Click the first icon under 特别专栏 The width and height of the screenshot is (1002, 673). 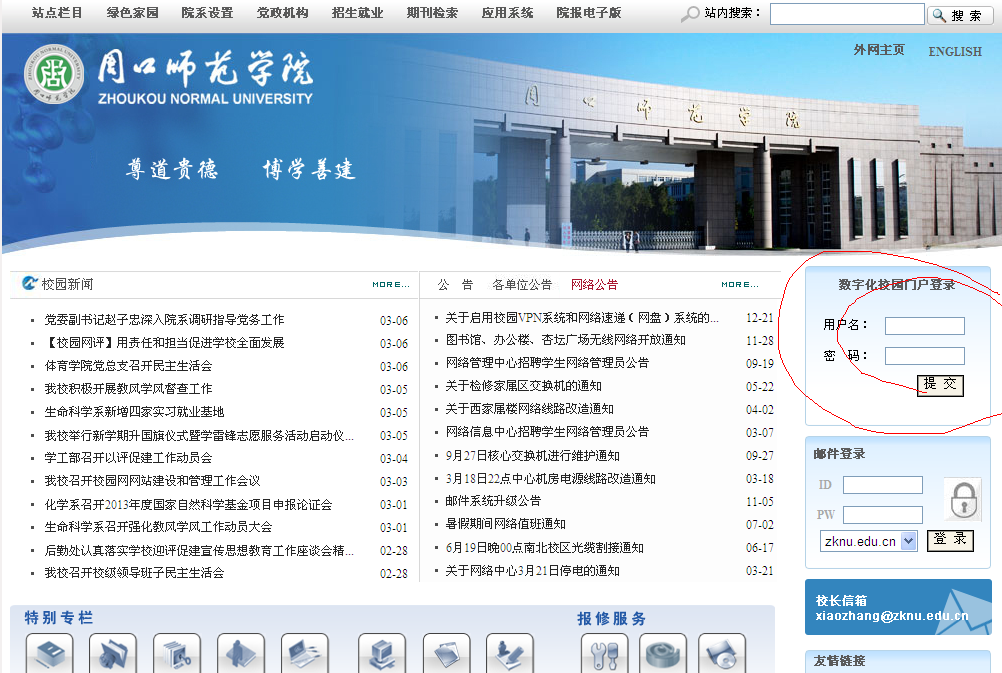[x=49, y=654]
